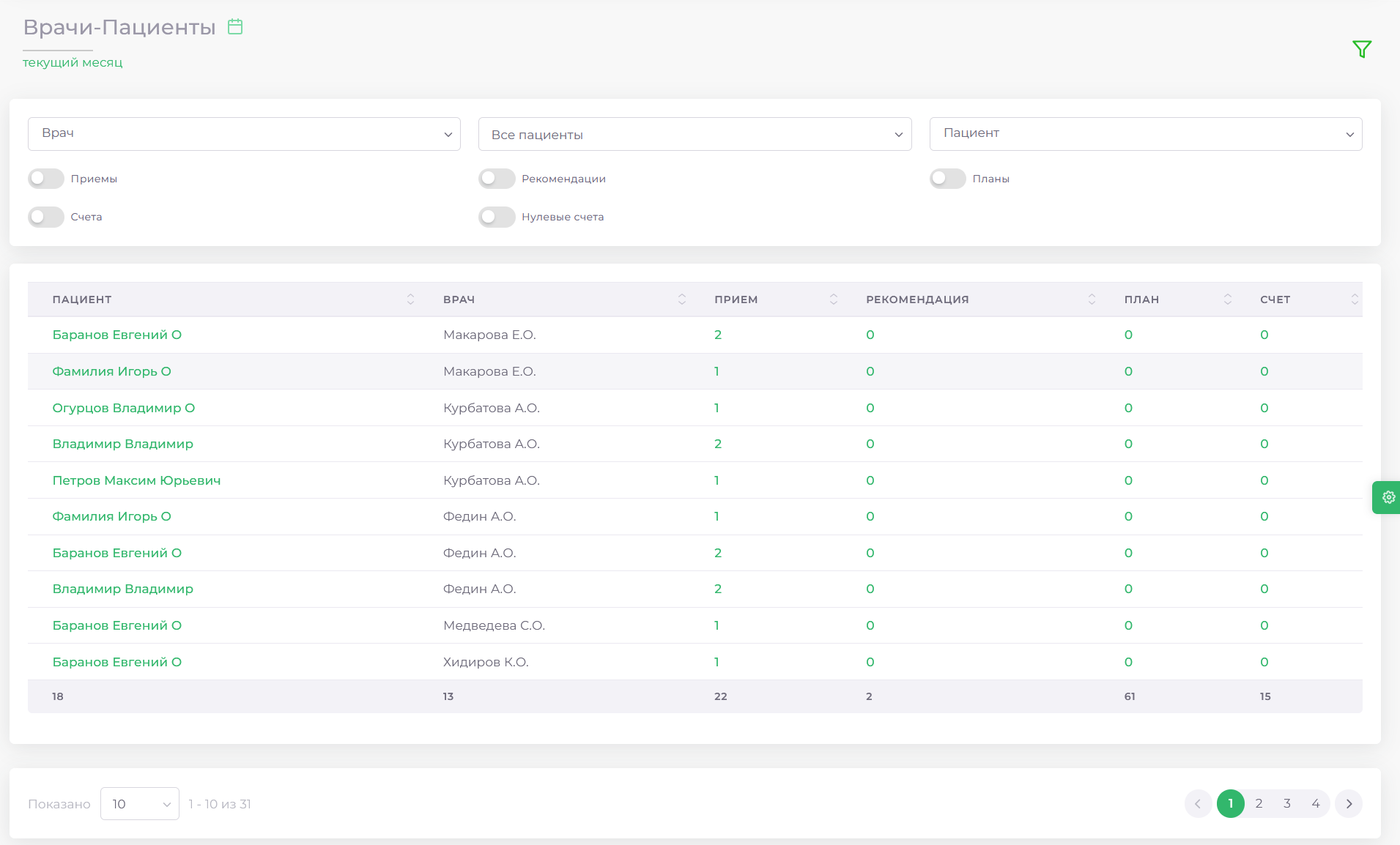Select page 3 in pagination
The width and height of the screenshot is (1400, 845).
coord(1287,804)
